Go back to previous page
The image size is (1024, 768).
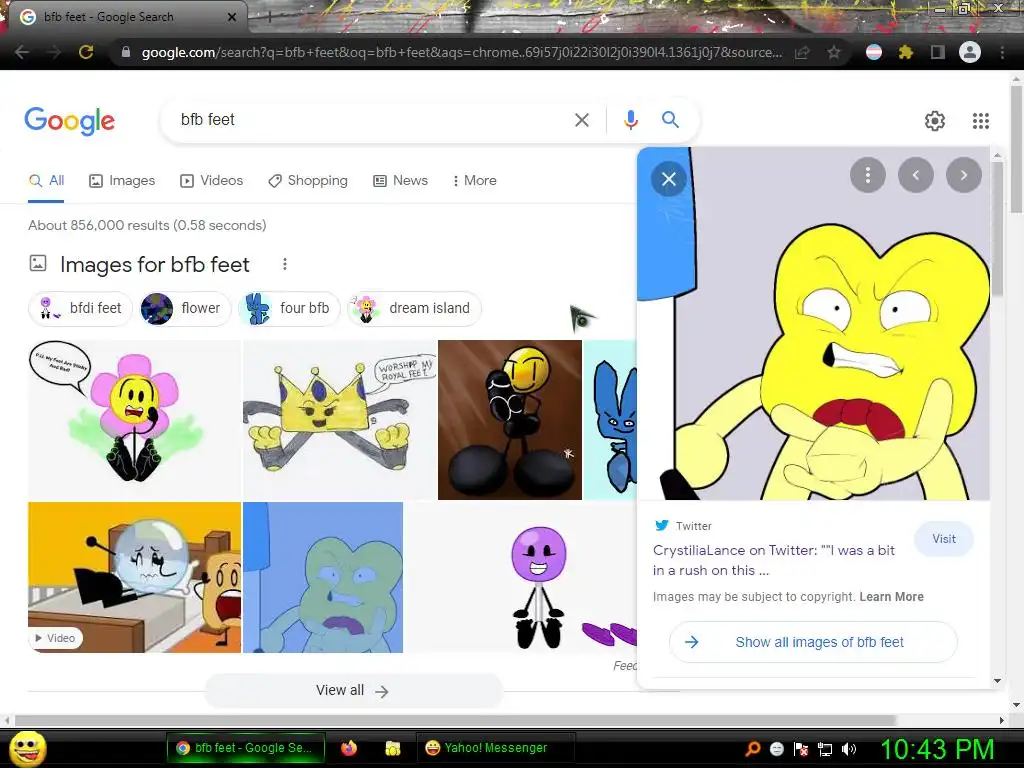click(22, 52)
